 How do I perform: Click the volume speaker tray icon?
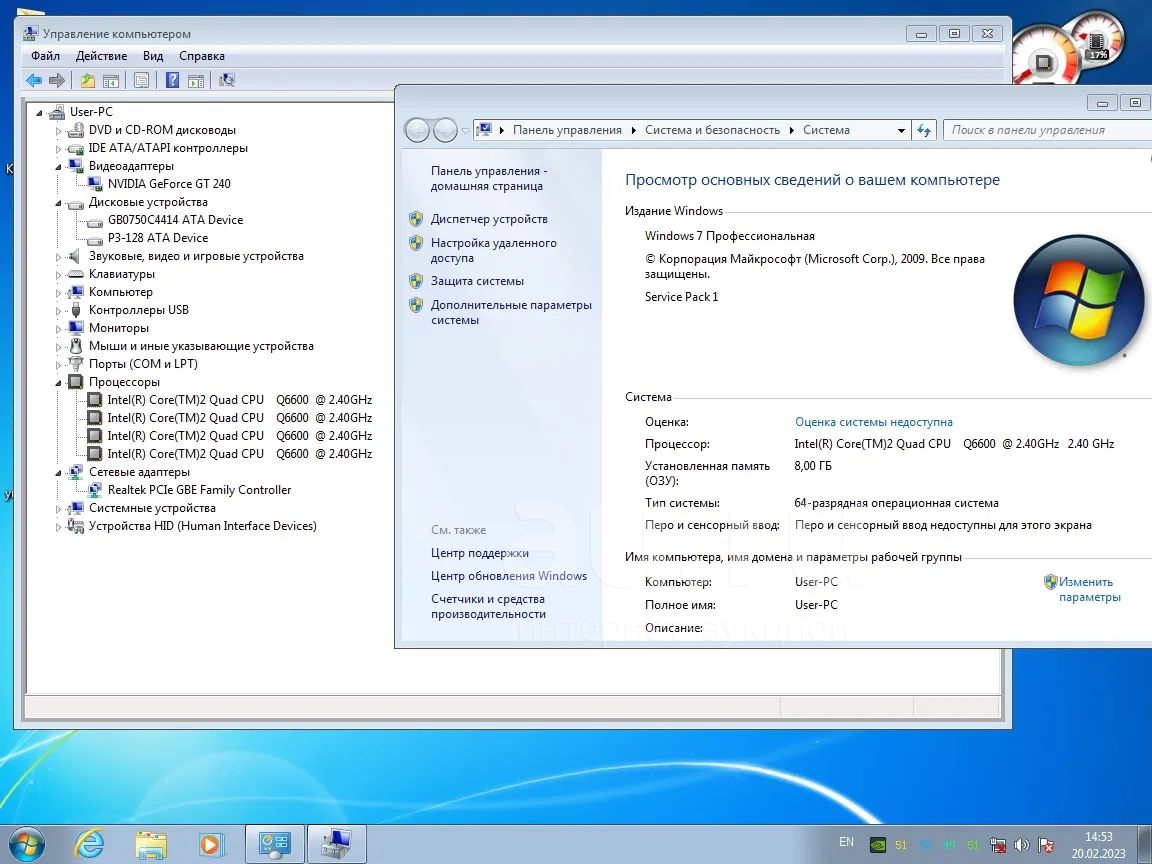pos(1021,845)
